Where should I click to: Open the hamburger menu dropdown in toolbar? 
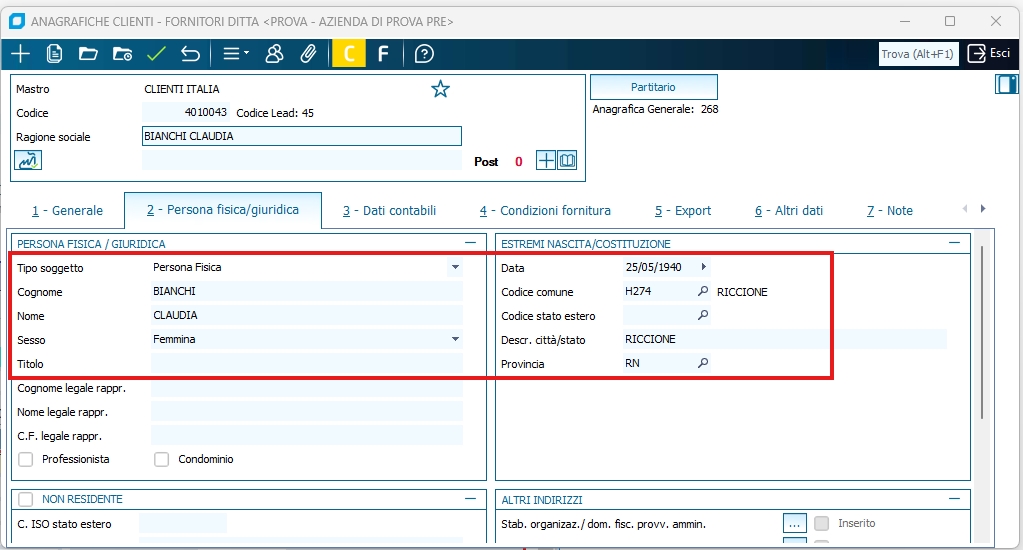tap(236, 53)
